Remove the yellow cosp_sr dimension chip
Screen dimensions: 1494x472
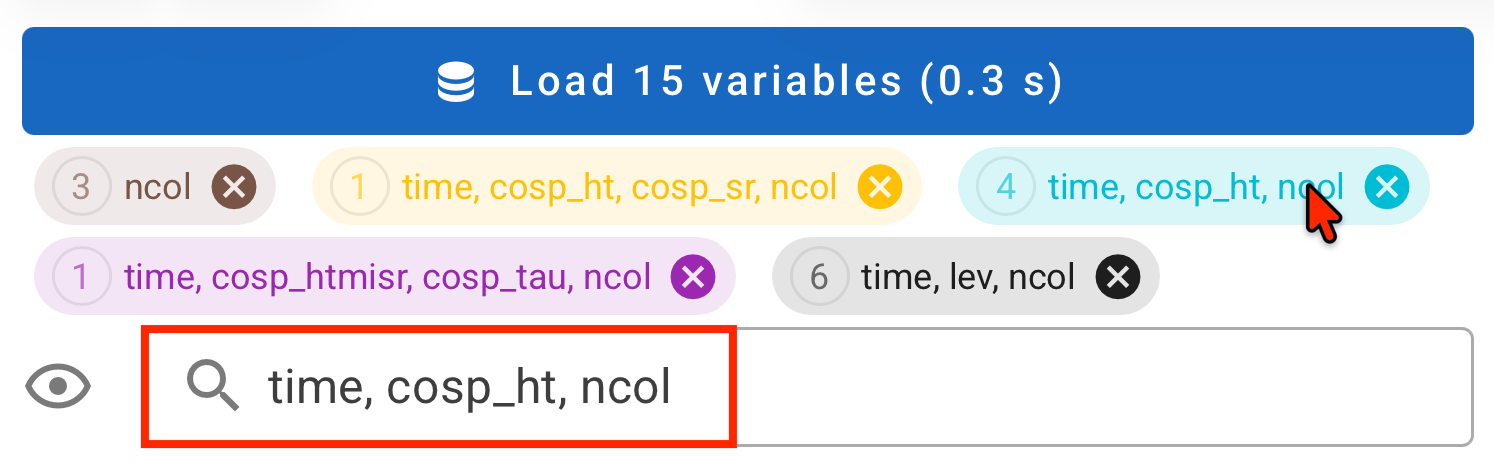point(880,186)
